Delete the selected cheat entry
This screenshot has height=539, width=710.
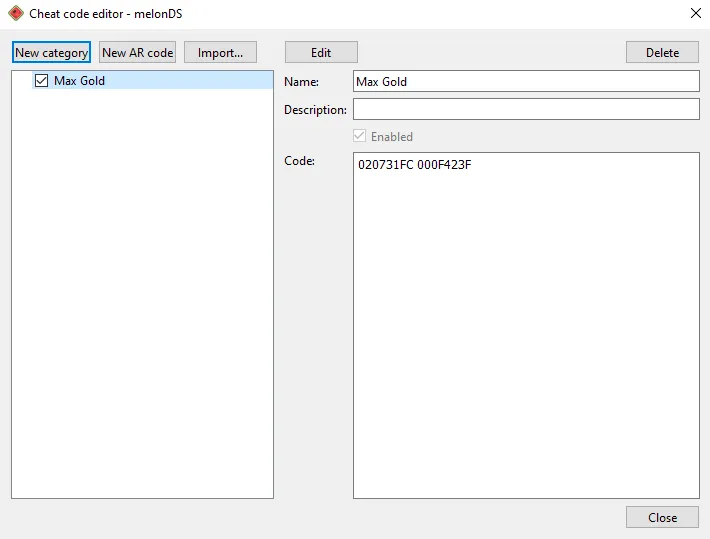[662, 53]
